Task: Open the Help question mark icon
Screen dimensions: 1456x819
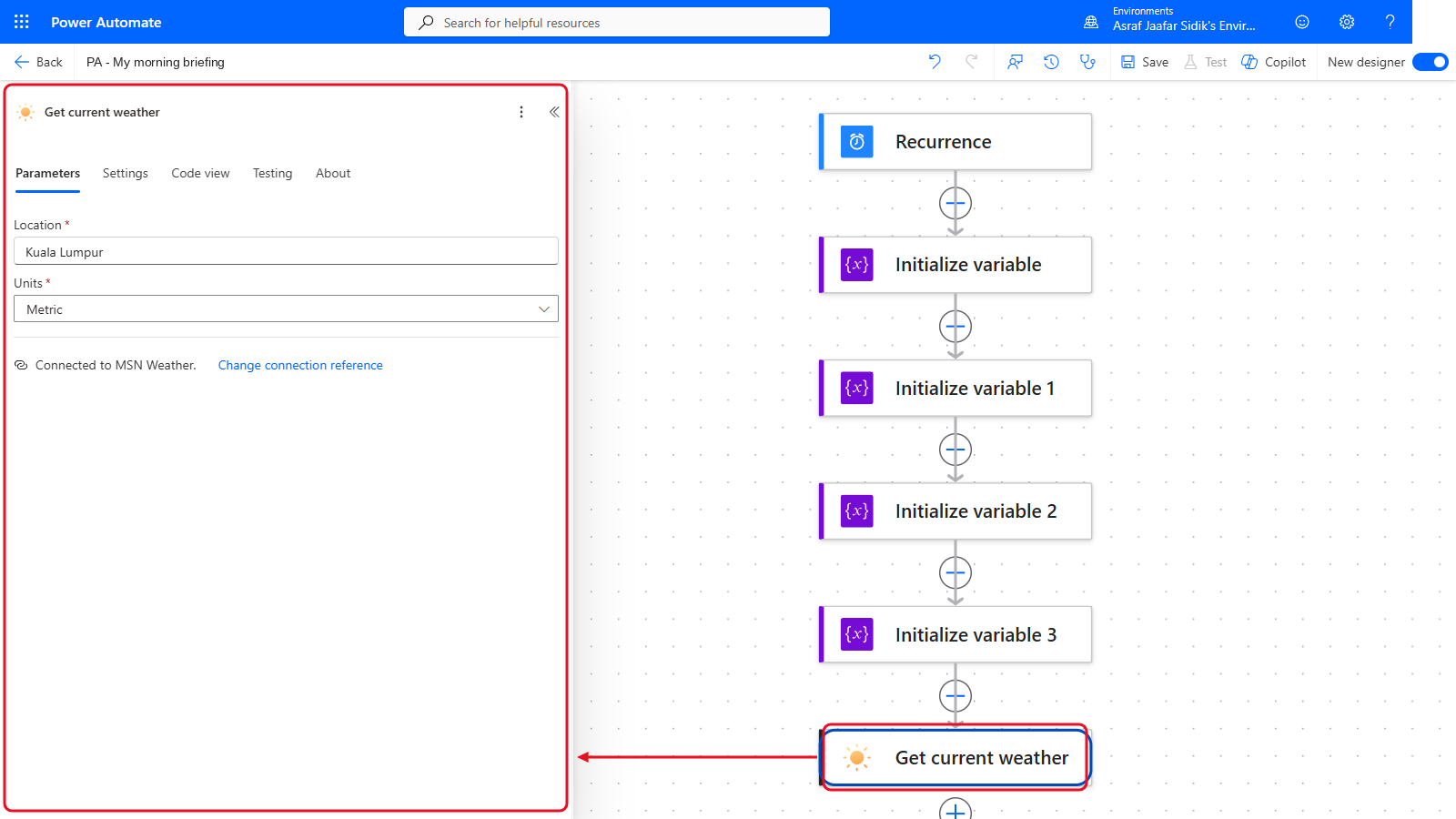Action: [1390, 22]
